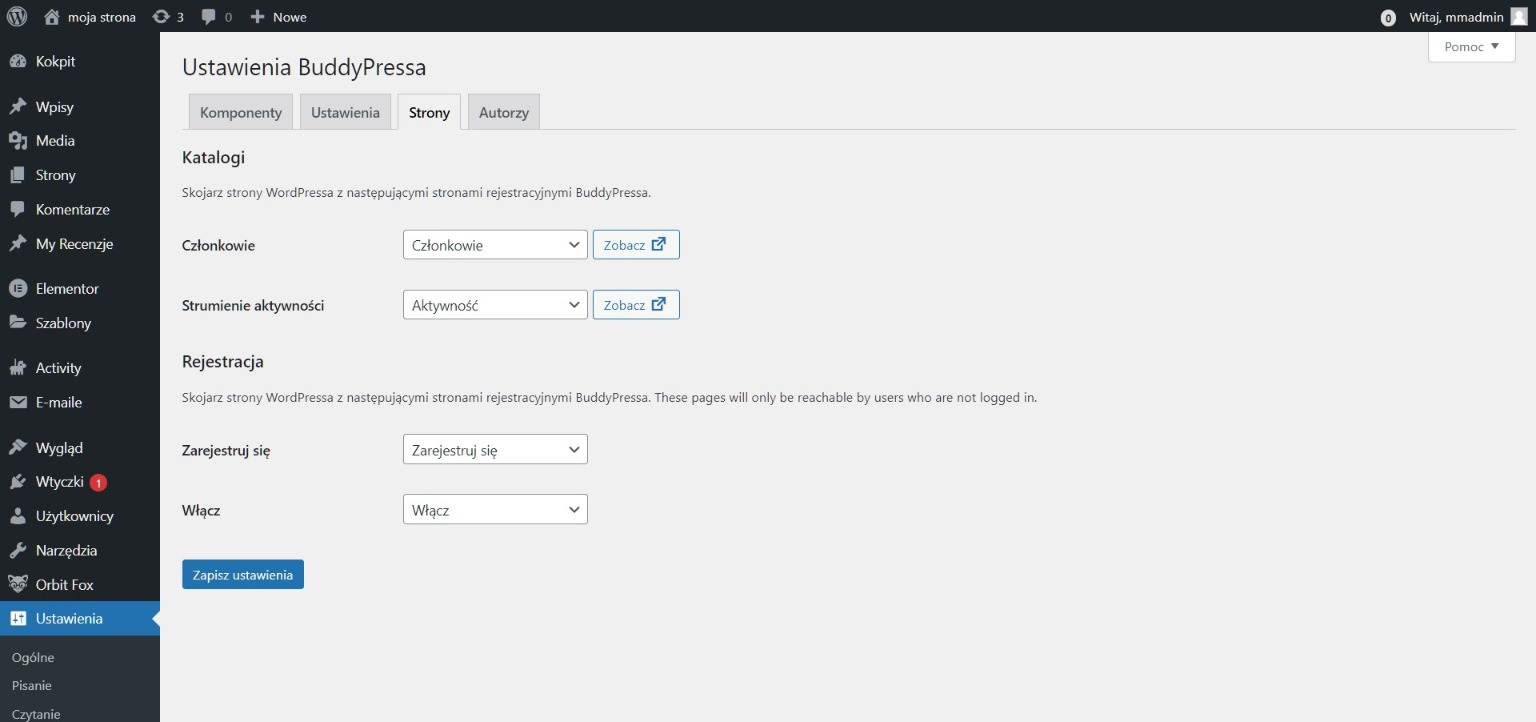Click the Kokpit dashboard icon
1536x722 pixels.
tap(17, 61)
